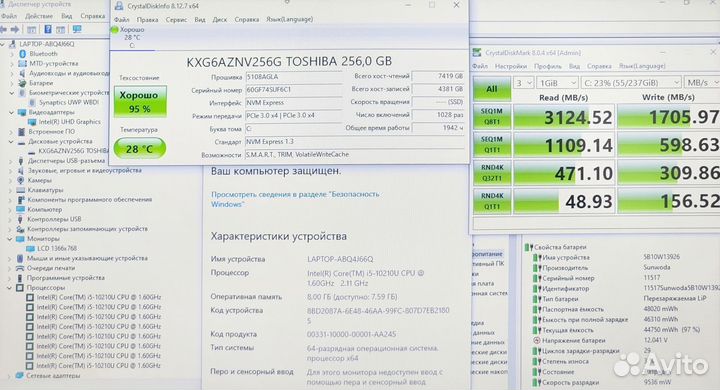
Task: Click the green disk status circle icon
Action: pyautogui.click(x=115, y=29)
